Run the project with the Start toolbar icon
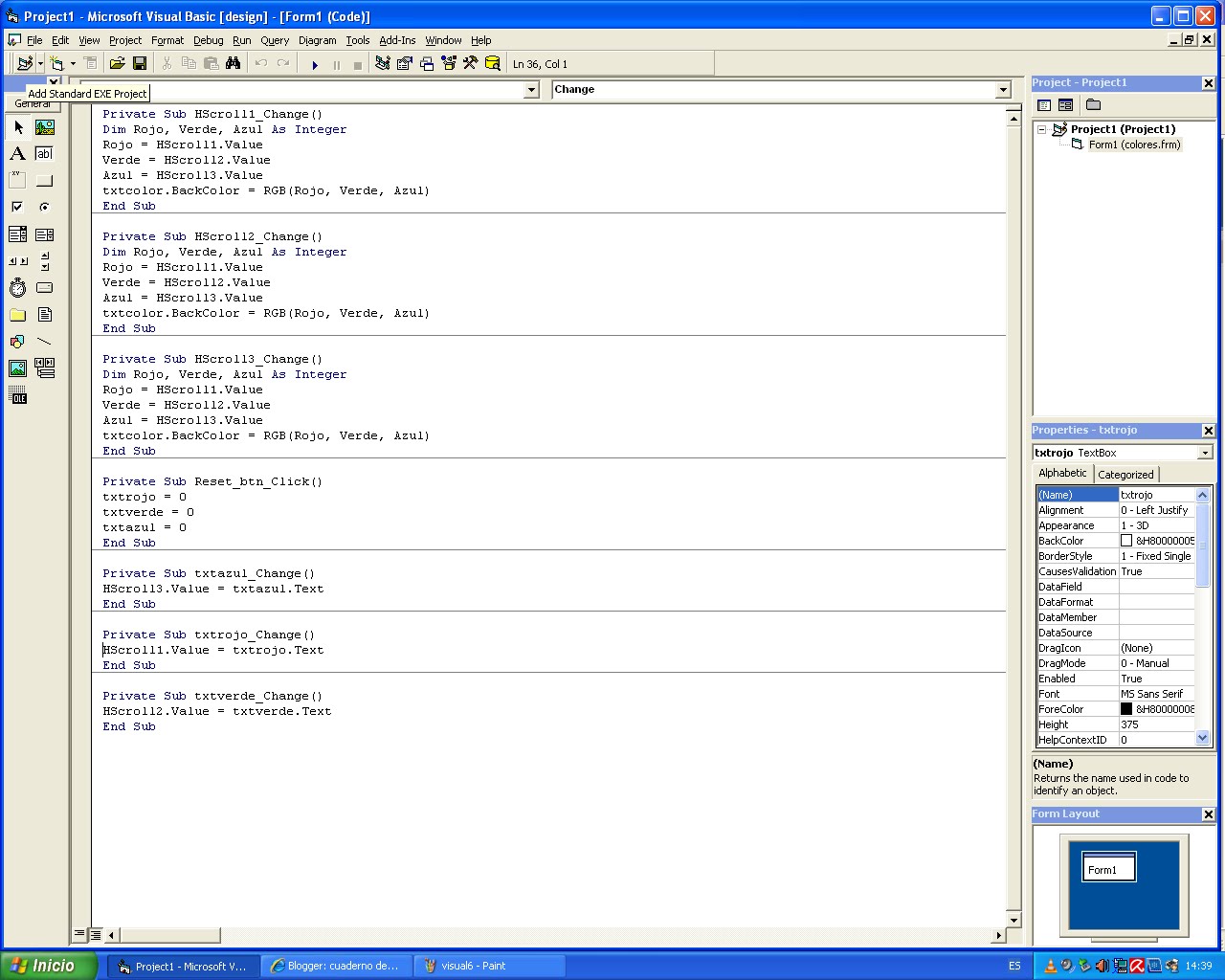The height and width of the screenshot is (980, 1225). pyautogui.click(x=315, y=62)
